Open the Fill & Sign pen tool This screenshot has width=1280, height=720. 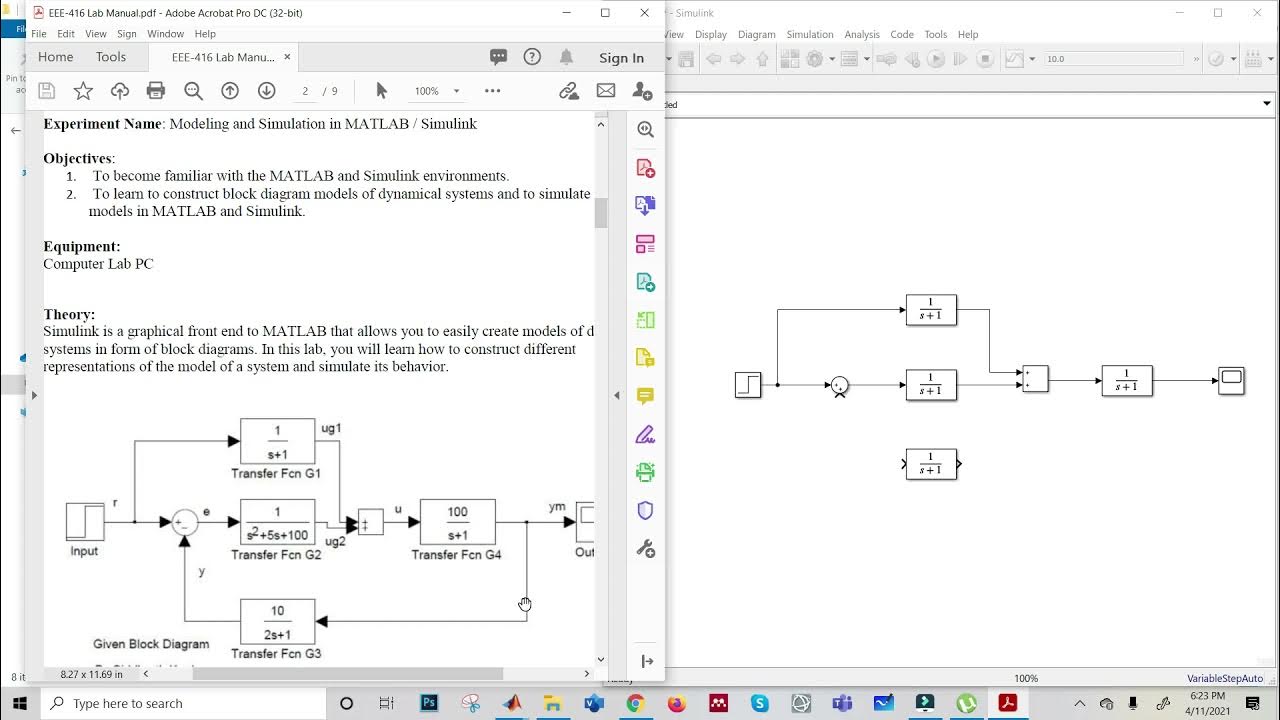pos(645,434)
